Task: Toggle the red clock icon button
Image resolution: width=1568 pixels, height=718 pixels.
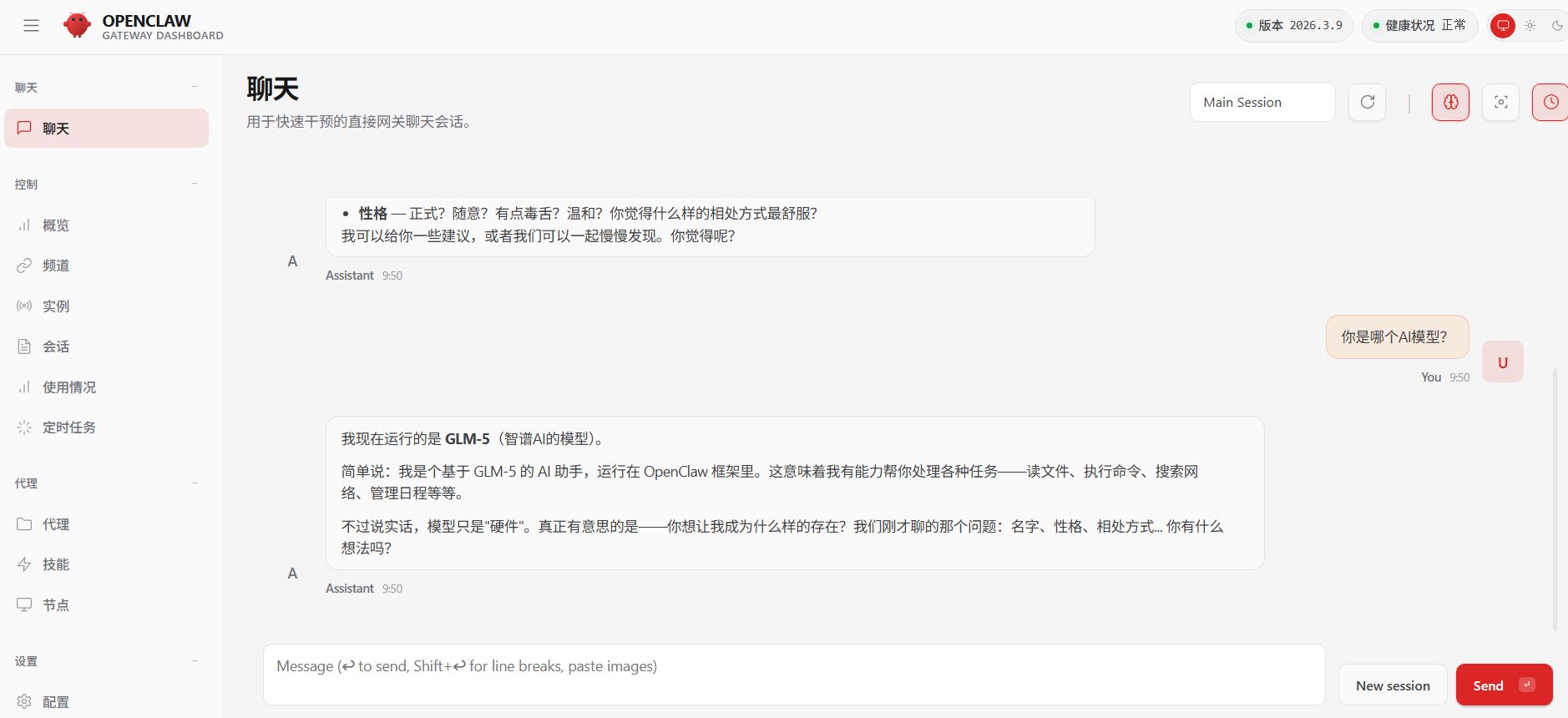Action: [1550, 102]
